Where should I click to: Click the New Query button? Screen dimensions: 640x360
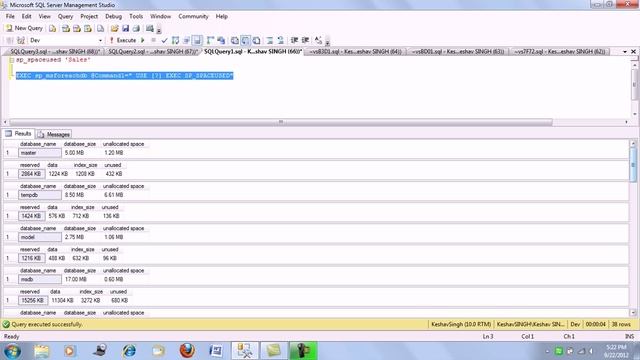pos(24,28)
